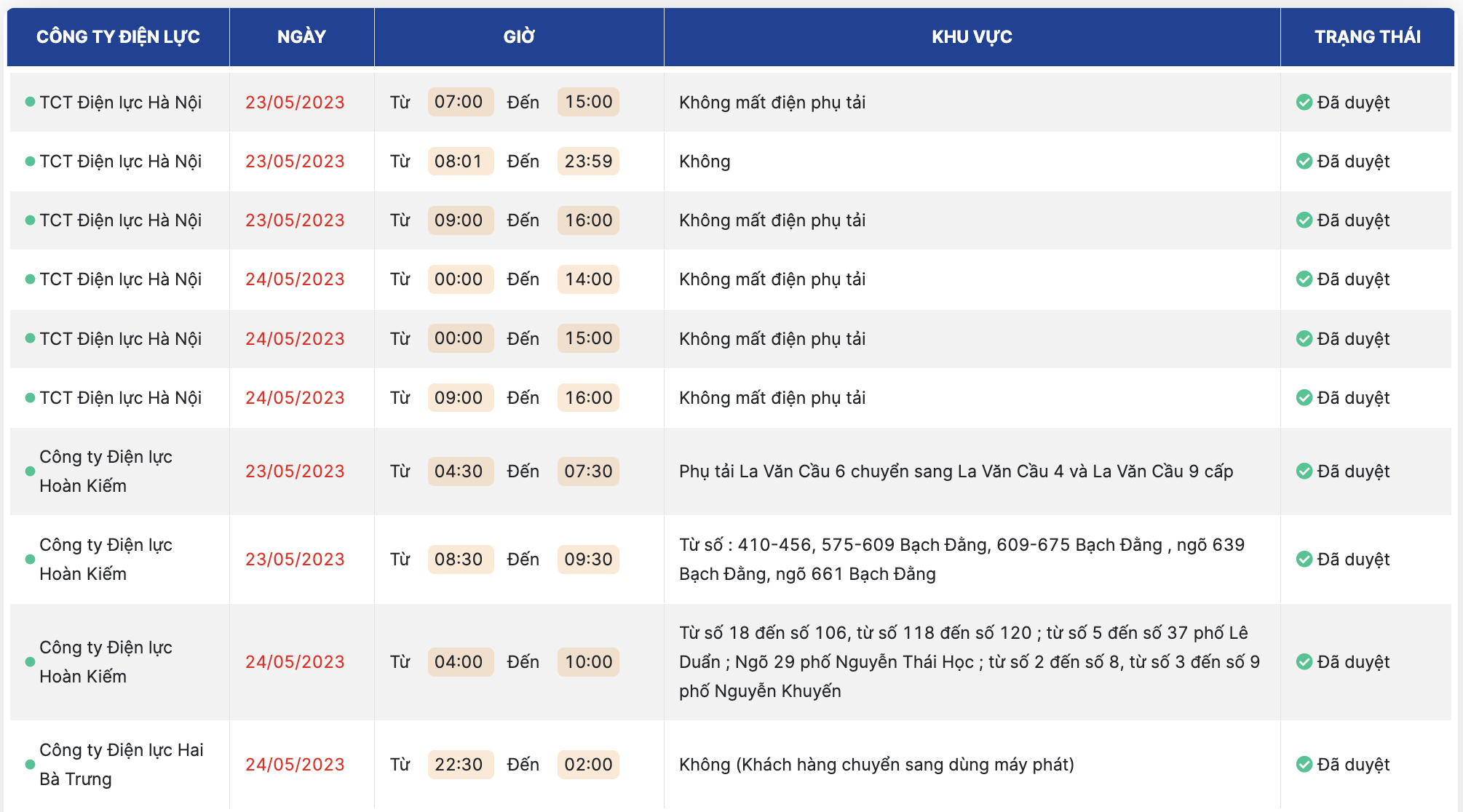This screenshot has width=1463, height=812.
Task: Click the check icon in the 24/05 09:00–16:00 row
Action: tap(1304, 397)
